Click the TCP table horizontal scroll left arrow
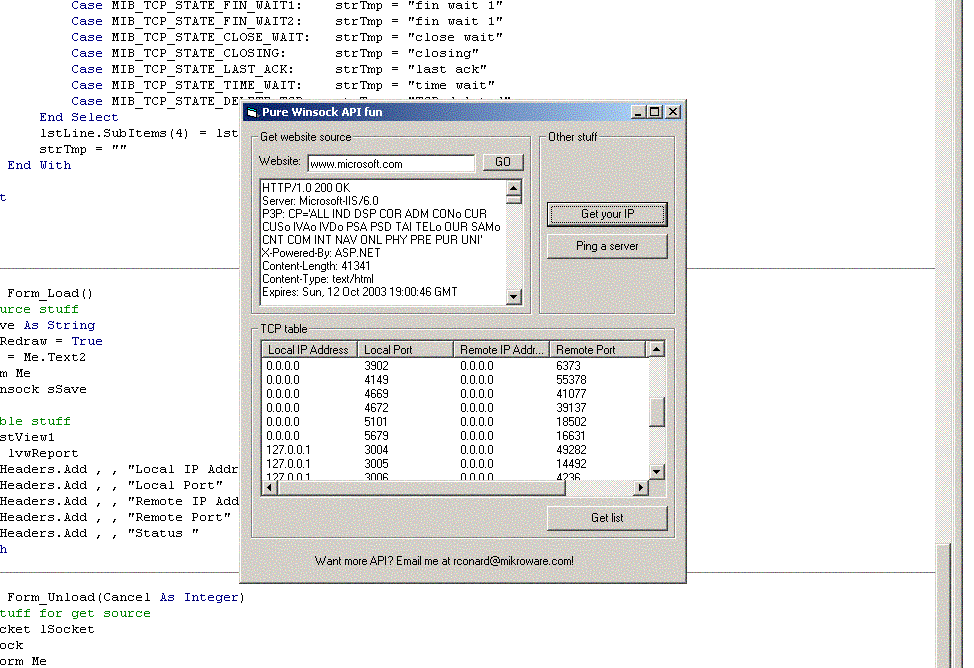Screen dimensions: 974x668 point(270,488)
